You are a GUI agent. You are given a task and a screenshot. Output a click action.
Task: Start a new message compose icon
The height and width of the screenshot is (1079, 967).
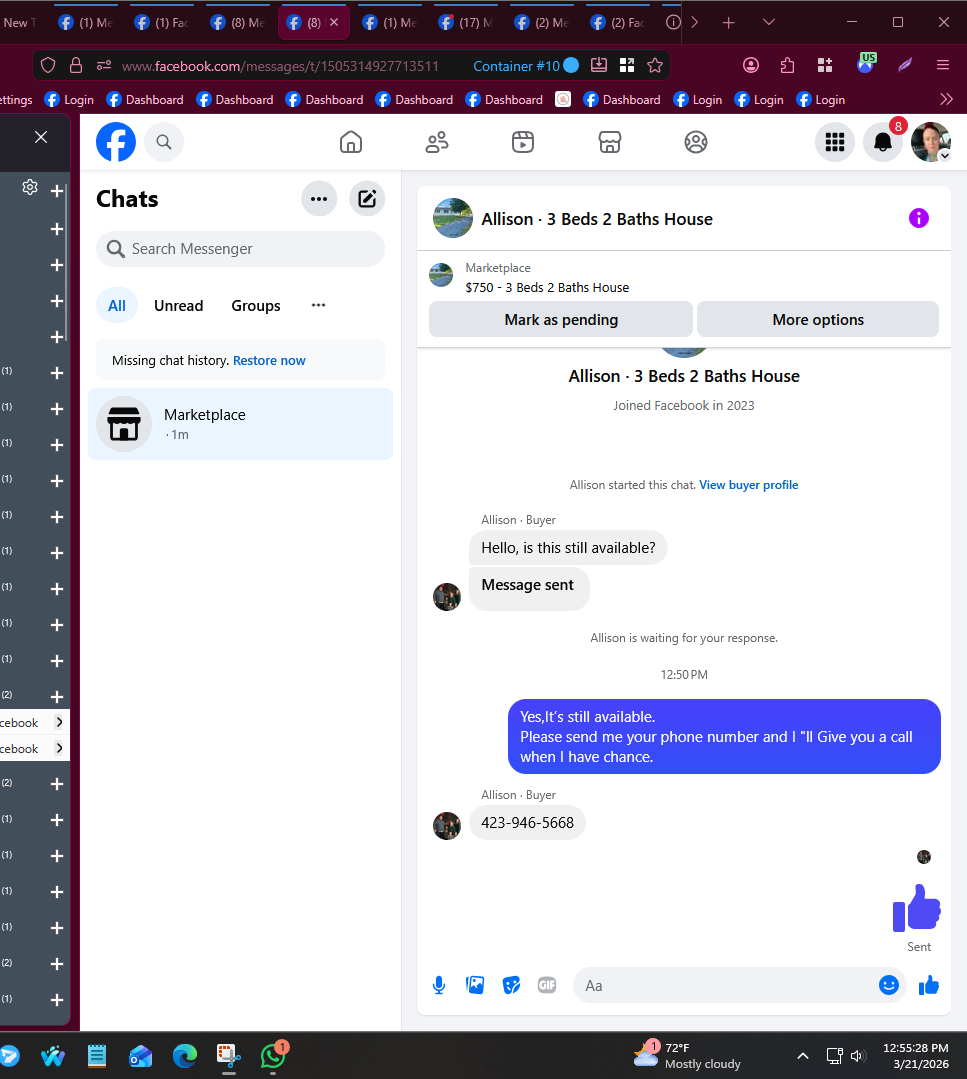(368, 199)
